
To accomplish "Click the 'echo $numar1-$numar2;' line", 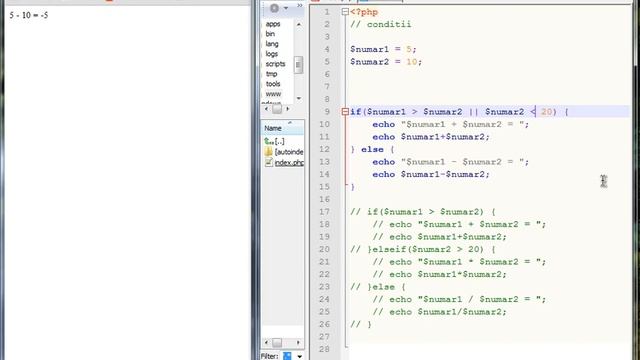I will click(x=431, y=174).
